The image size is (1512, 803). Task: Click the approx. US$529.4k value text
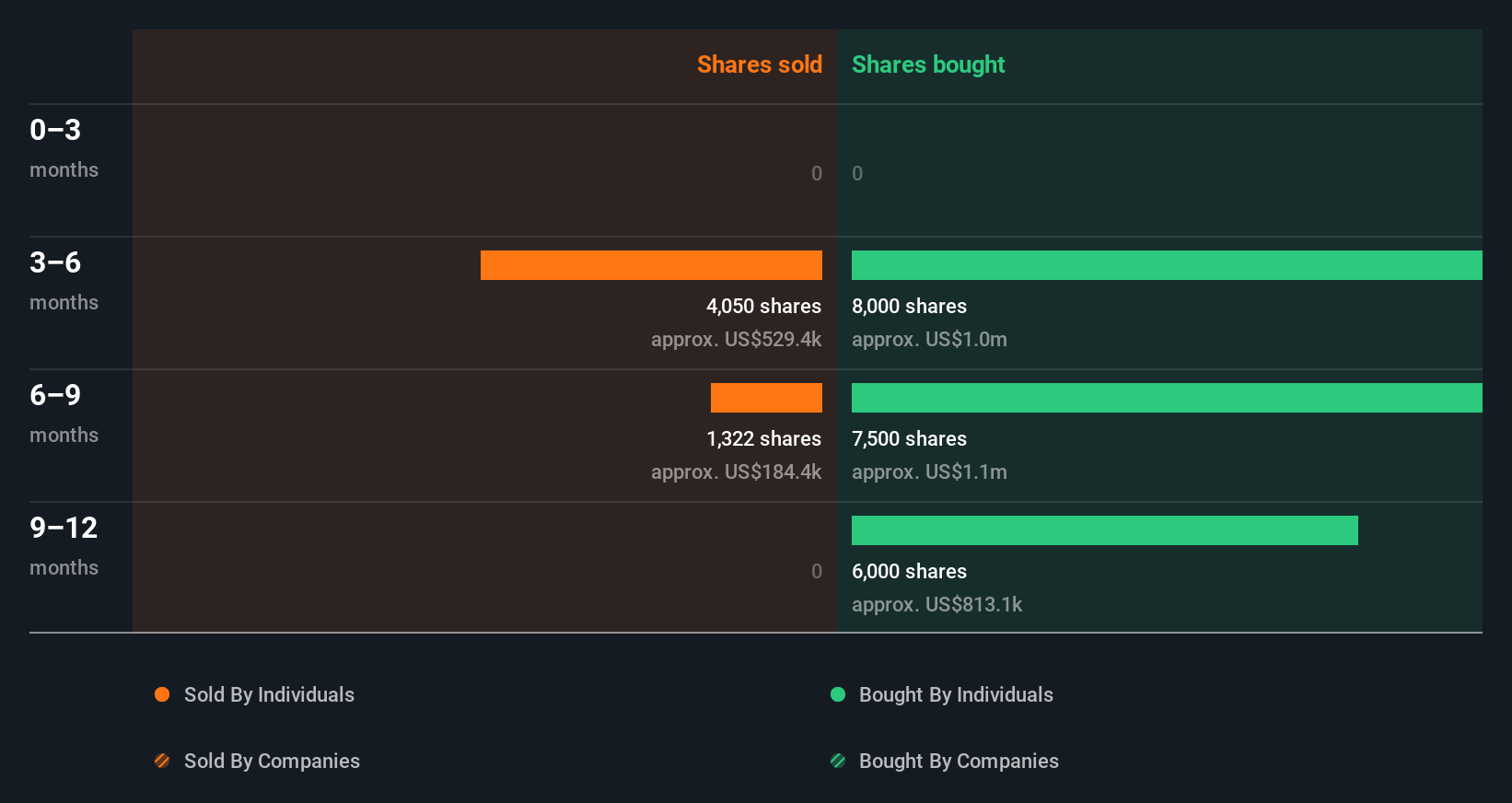pos(736,339)
